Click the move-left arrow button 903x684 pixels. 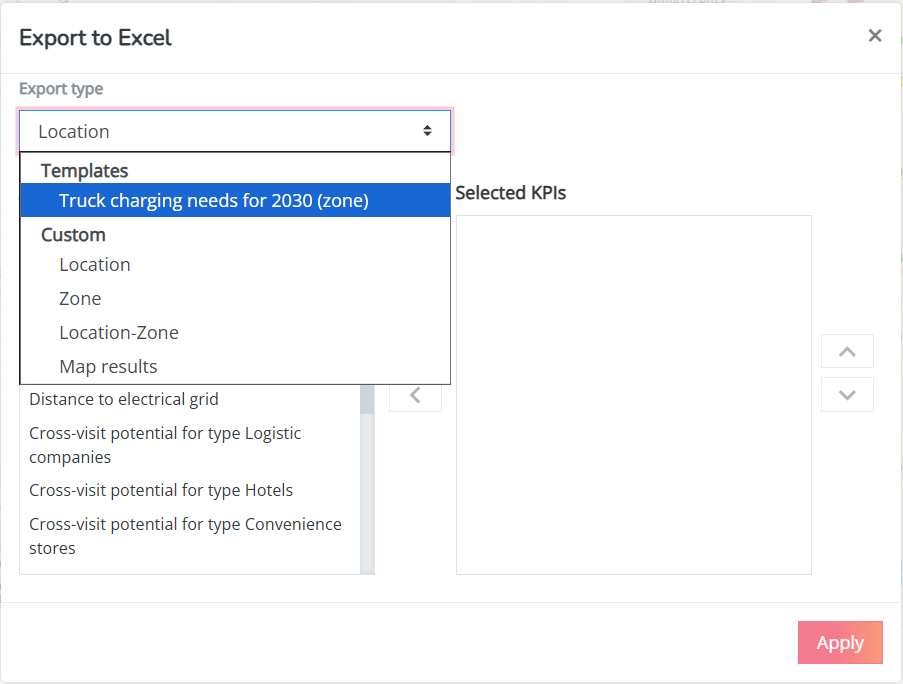pyautogui.click(x=415, y=395)
